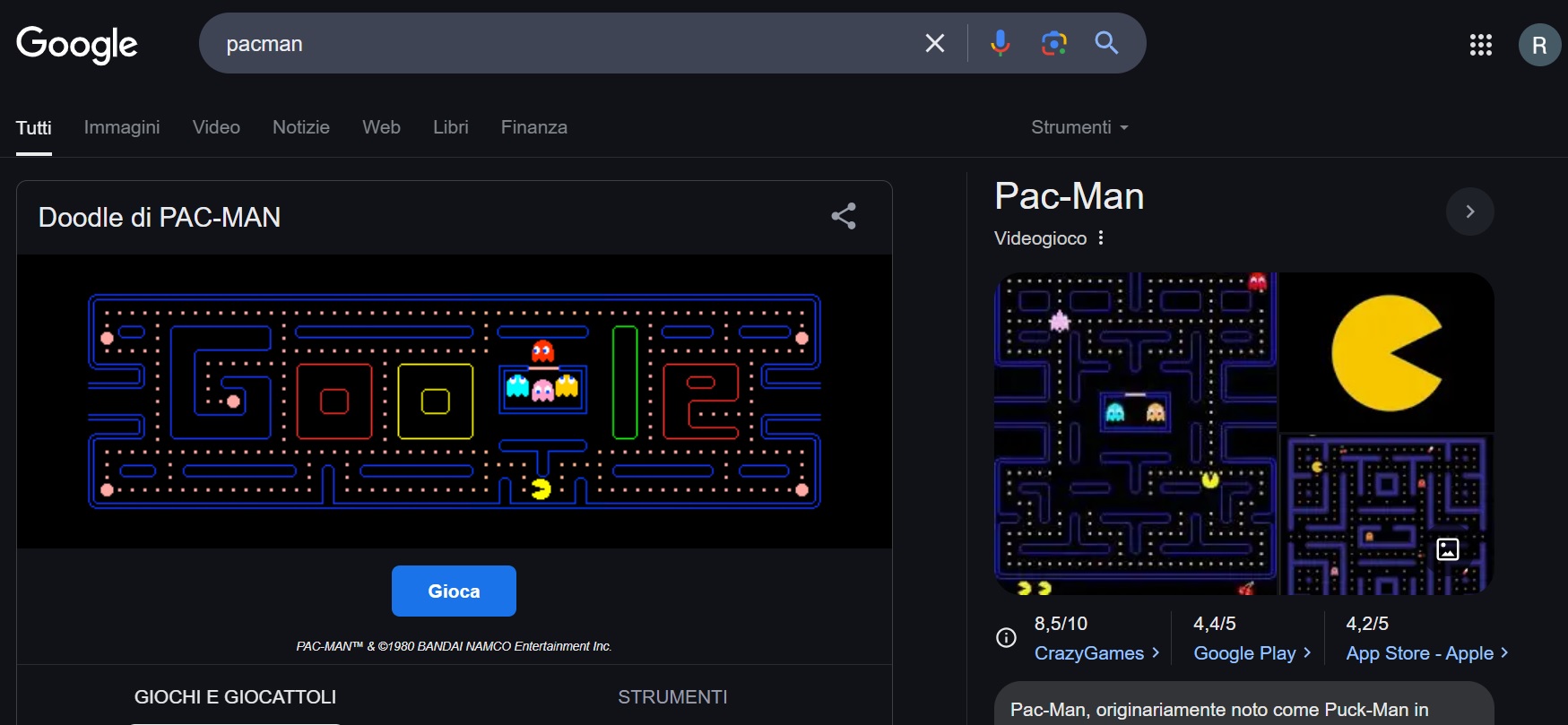Click the Pac-Man description starting 'Pac-Man, originariamente'
The width and height of the screenshot is (1568, 725).
coord(1219,710)
